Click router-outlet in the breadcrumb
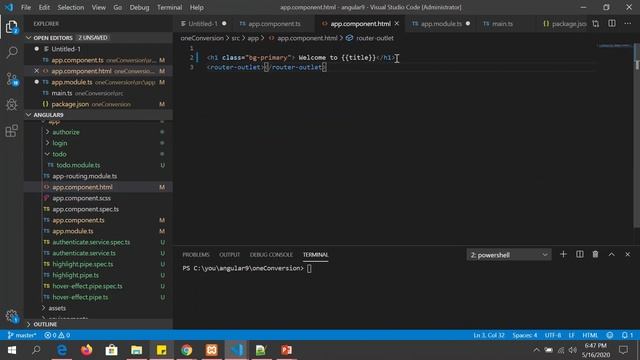 click(375, 38)
